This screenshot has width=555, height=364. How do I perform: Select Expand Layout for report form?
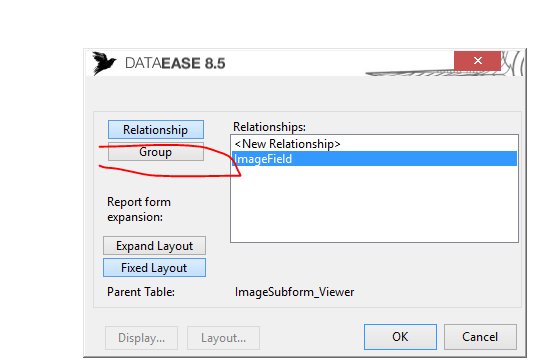point(154,246)
